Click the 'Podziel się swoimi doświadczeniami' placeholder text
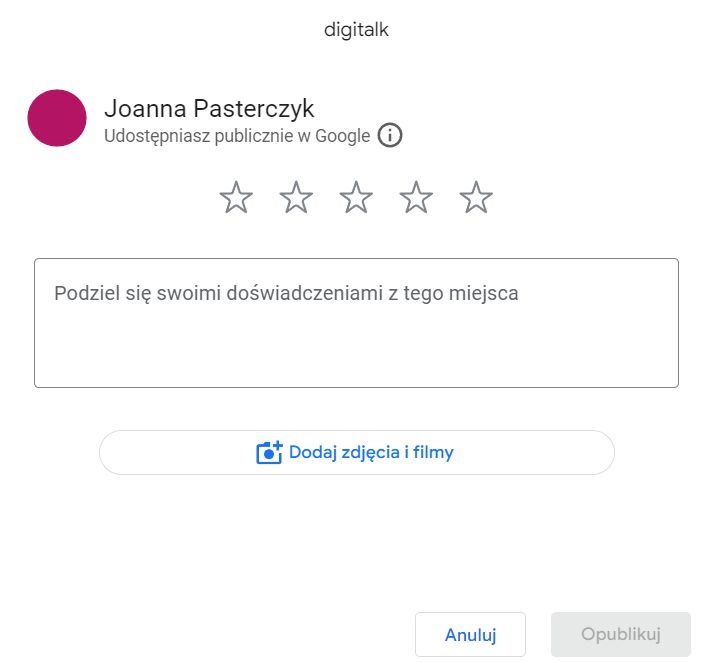 coord(286,294)
